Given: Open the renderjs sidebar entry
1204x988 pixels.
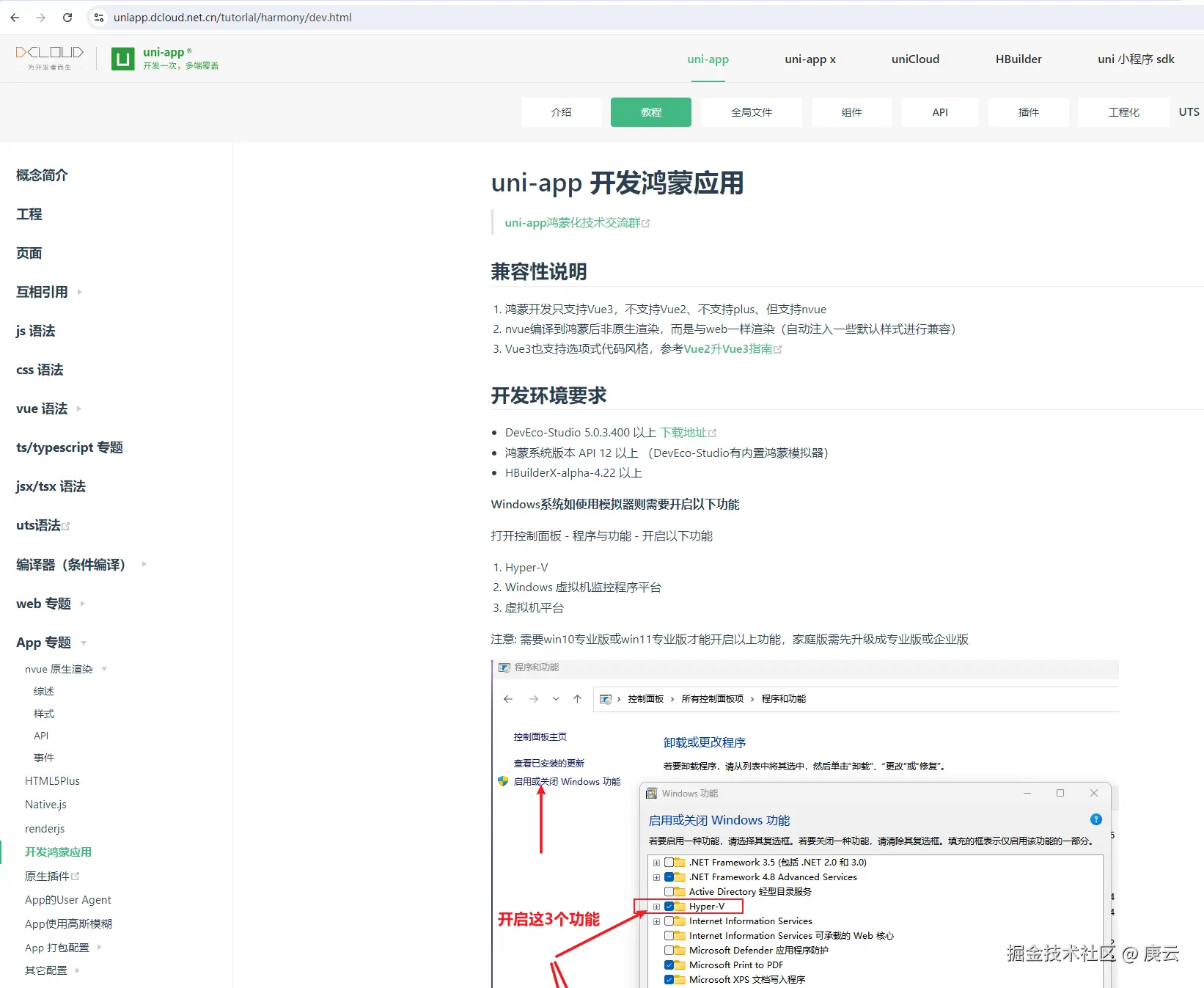Looking at the screenshot, I should click(x=45, y=829).
